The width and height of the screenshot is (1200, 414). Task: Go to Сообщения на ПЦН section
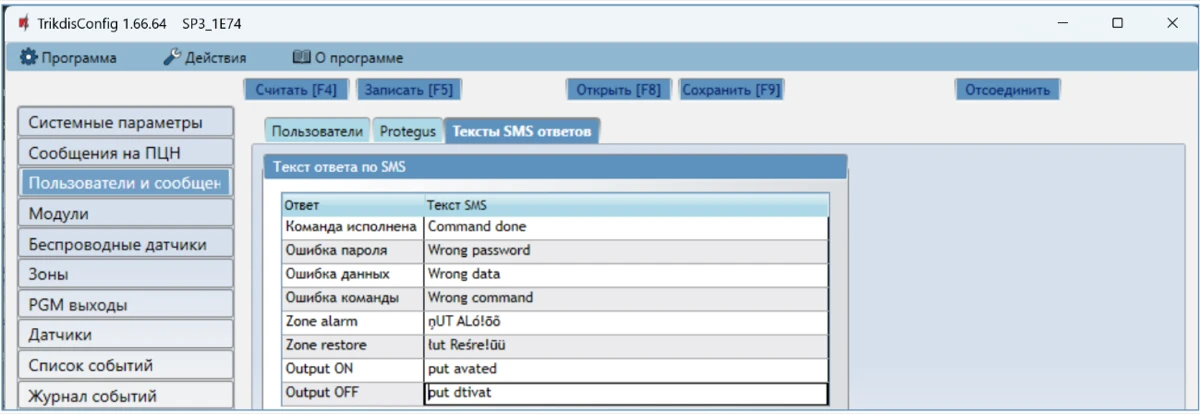point(124,153)
